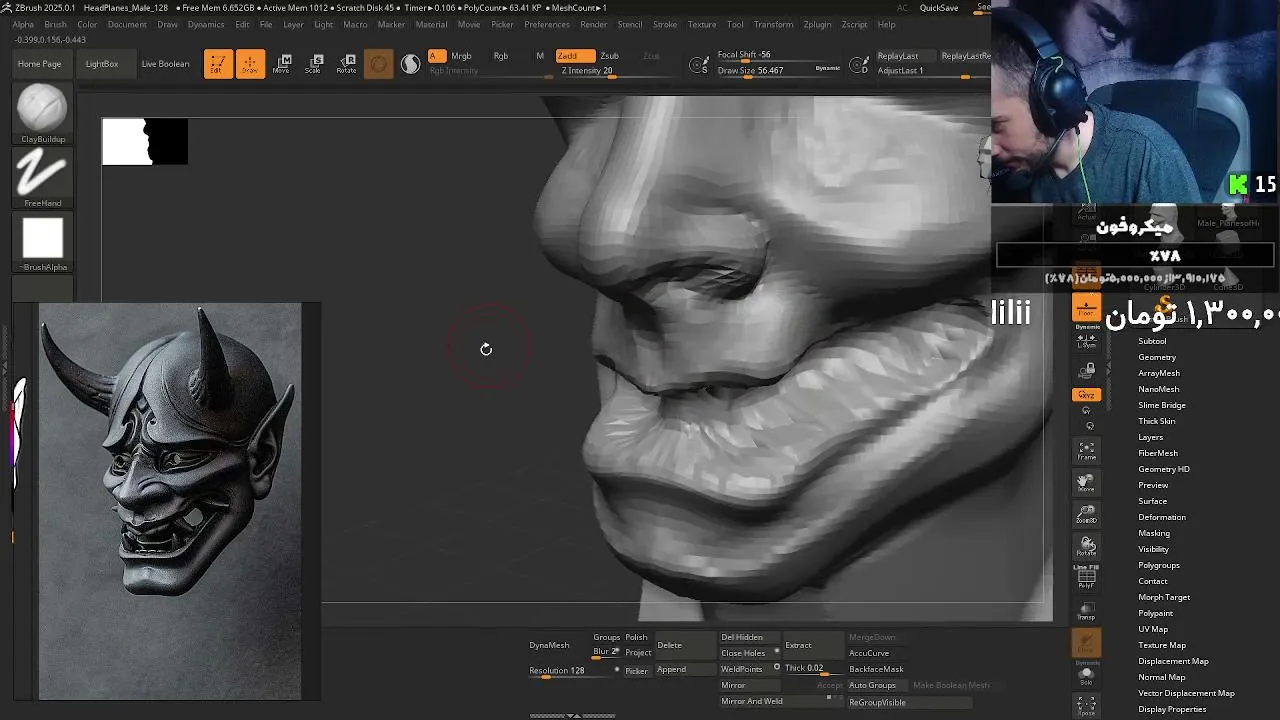The height and width of the screenshot is (720, 1280).
Task: Click the Frame view icon
Action: tap(1086, 451)
